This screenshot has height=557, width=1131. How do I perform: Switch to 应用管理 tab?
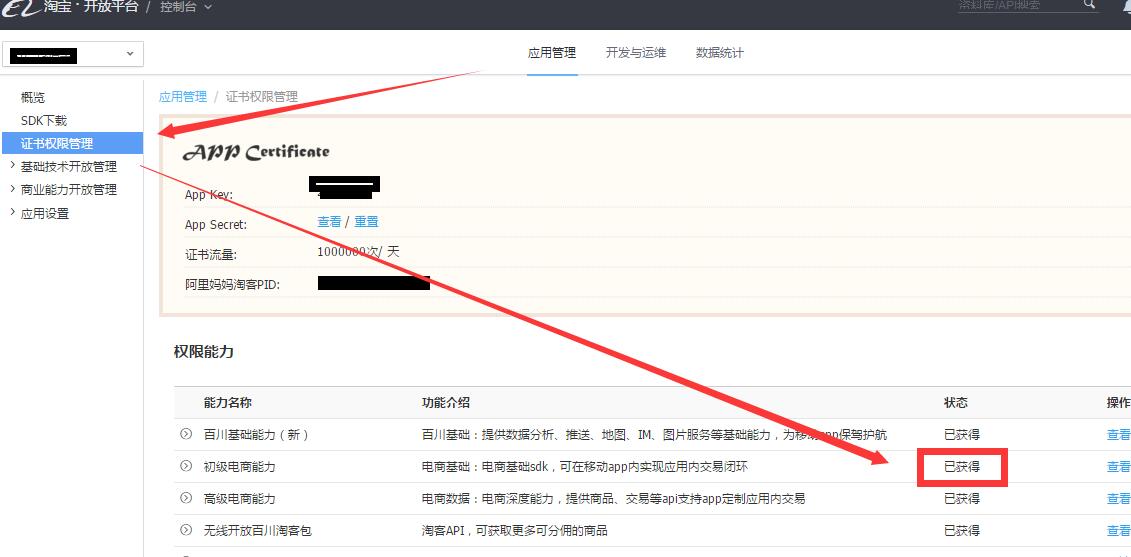(x=552, y=53)
